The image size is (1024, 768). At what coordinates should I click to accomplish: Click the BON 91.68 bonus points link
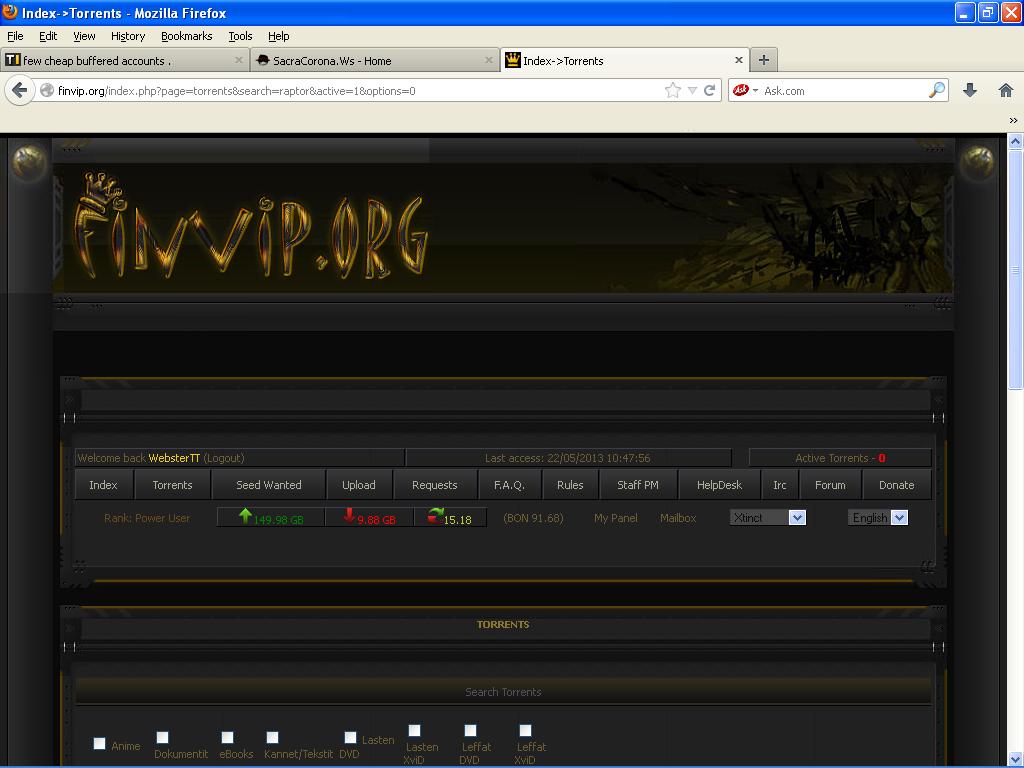[534, 518]
